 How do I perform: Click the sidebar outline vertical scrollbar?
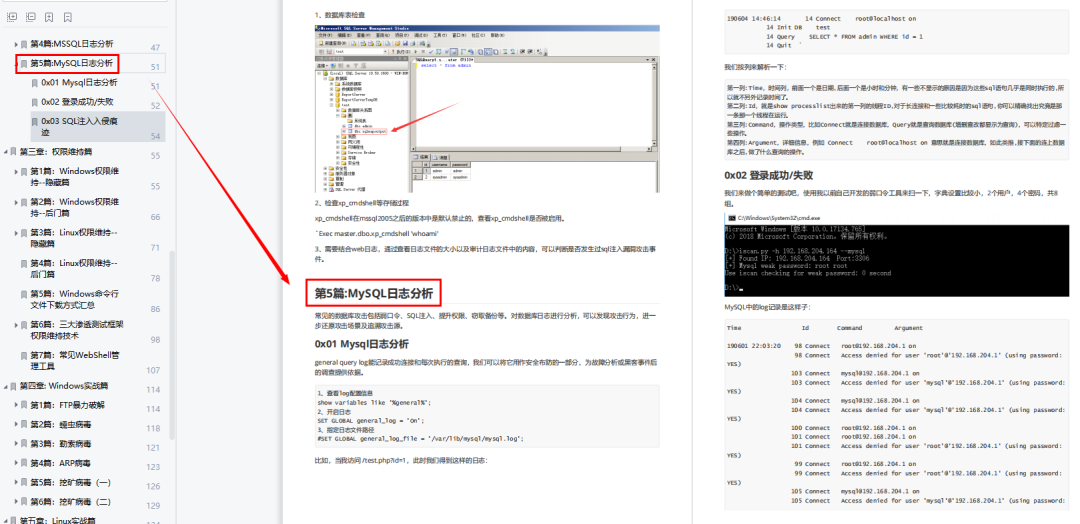coord(172,344)
